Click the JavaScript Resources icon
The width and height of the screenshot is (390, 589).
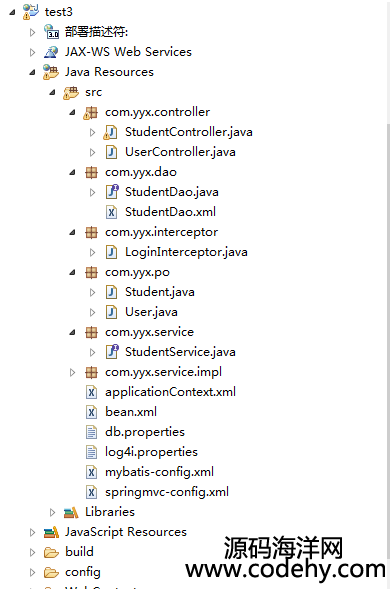click(51, 532)
